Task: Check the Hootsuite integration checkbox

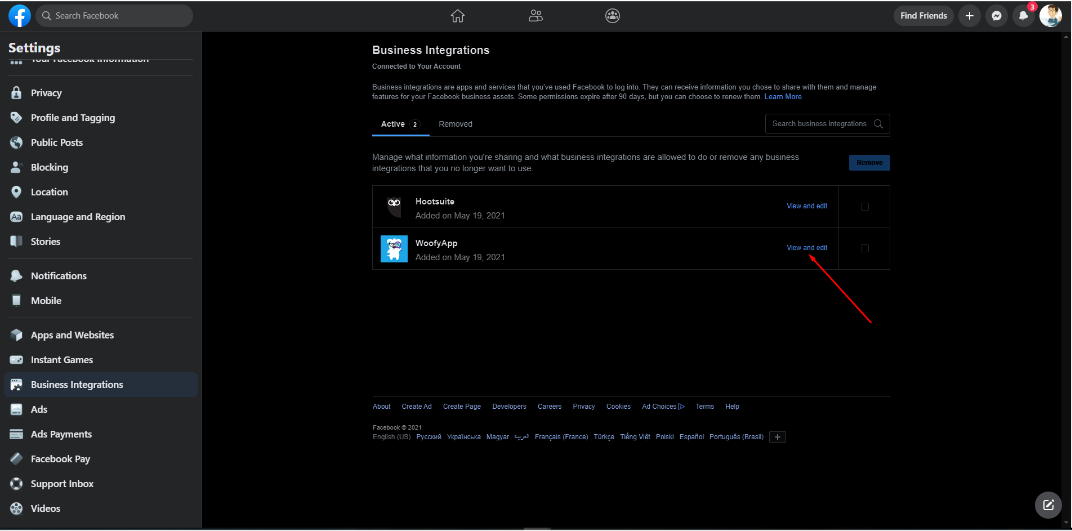Action: pos(865,207)
